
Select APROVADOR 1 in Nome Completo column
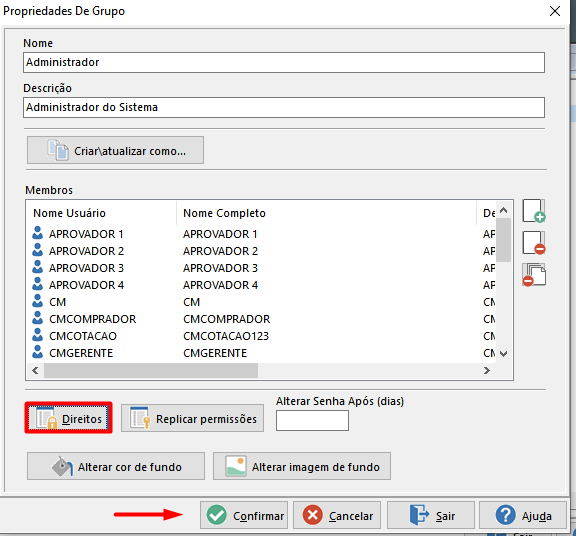click(220, 234)
